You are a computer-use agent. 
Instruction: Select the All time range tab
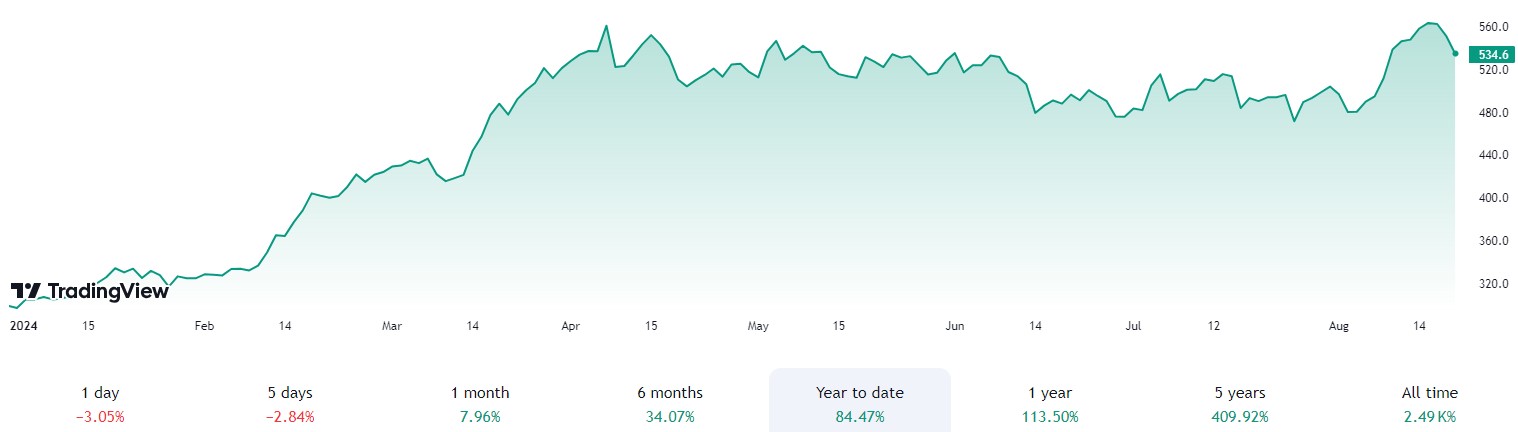1429,404
